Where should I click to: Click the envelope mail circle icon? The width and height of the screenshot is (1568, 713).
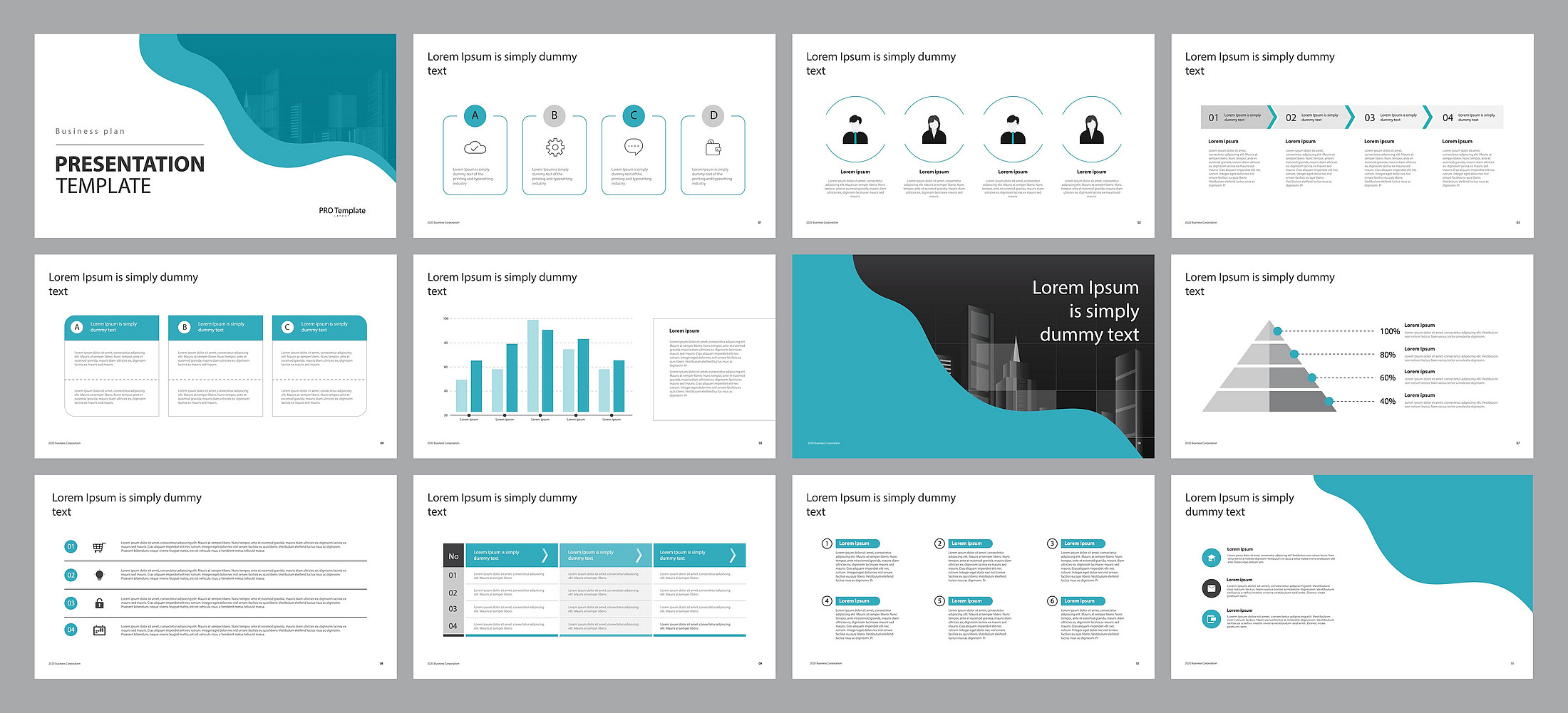1211,588
